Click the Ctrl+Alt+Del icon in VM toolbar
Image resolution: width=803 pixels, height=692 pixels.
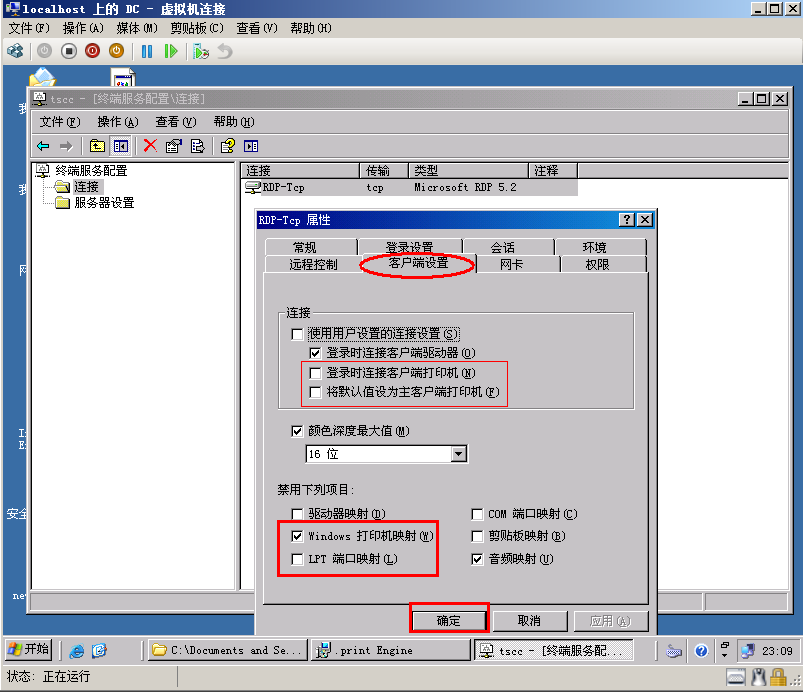click(x=15, y=51)
